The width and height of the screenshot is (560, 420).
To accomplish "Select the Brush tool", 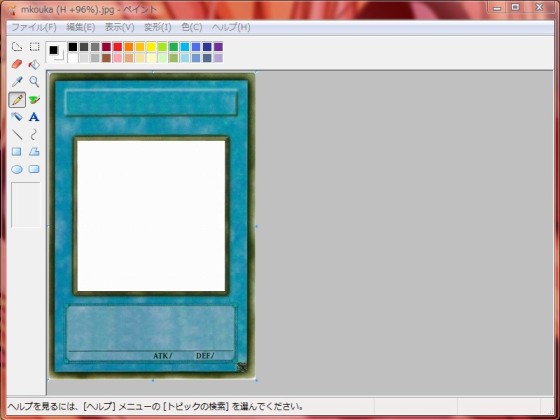I will click(34, 100).
